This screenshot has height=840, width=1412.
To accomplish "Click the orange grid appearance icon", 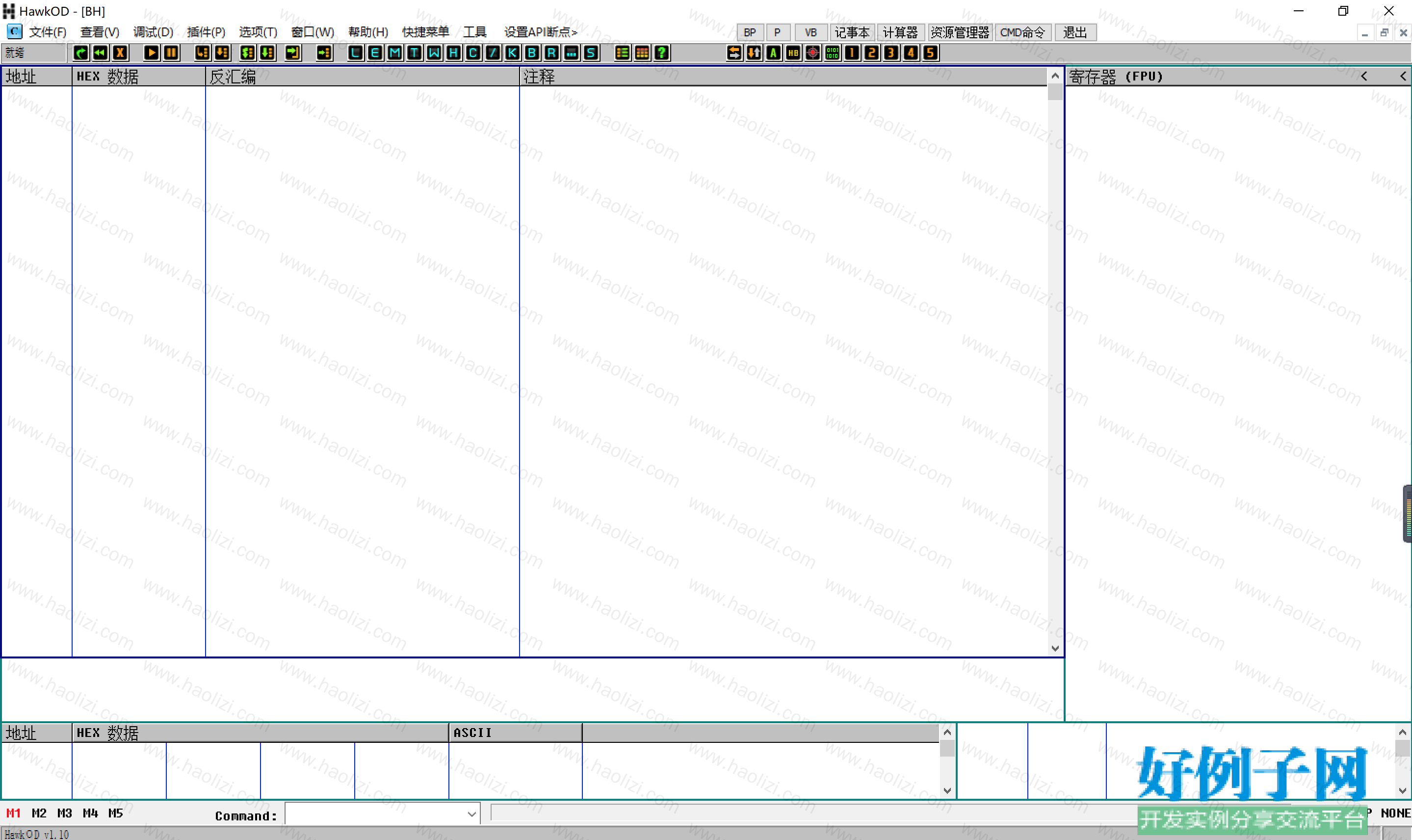I will pos(642,53).
